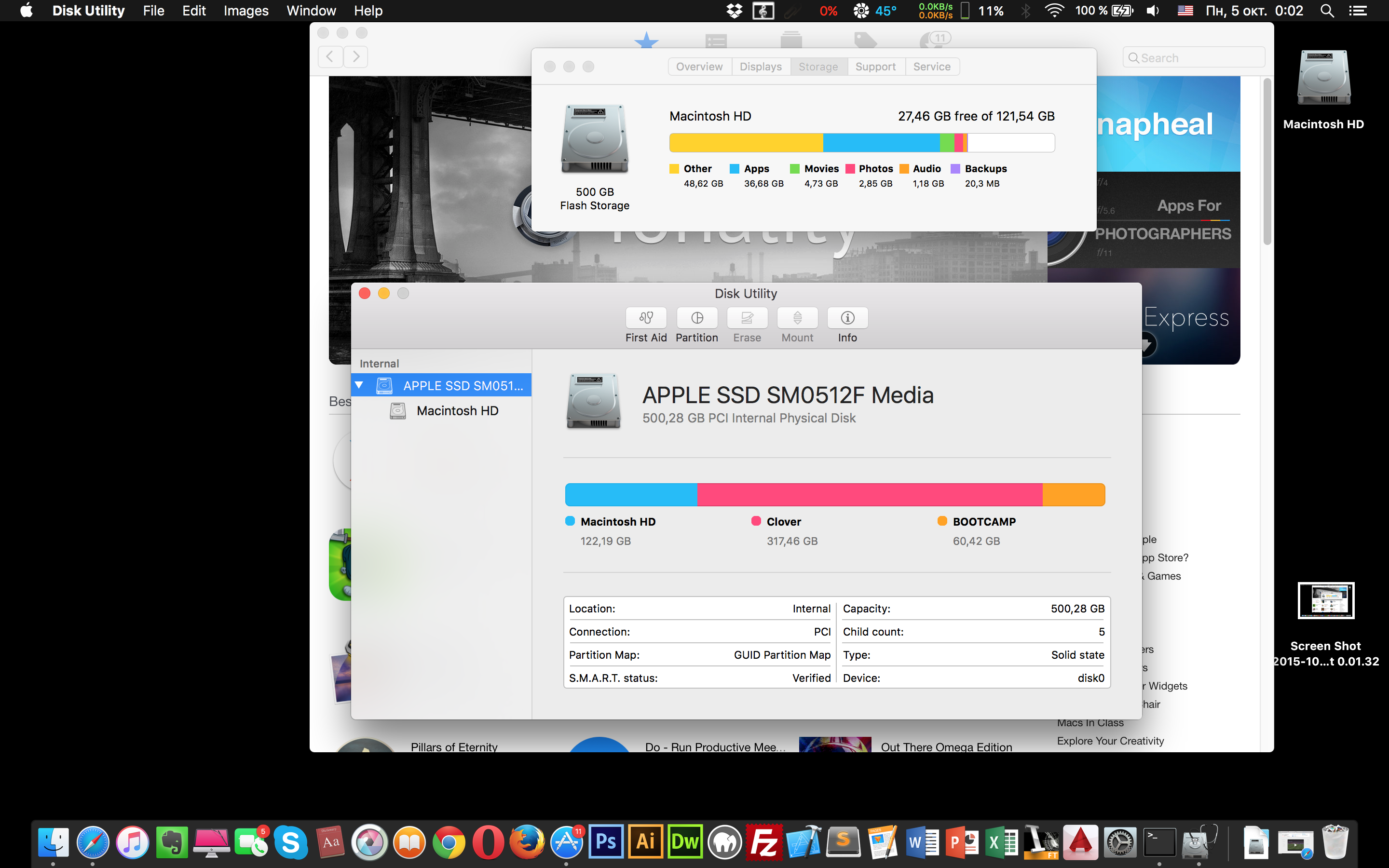This screenshot has width=1389, height=868.
Task: Go back in the App Store window
Action: [330, 57]
